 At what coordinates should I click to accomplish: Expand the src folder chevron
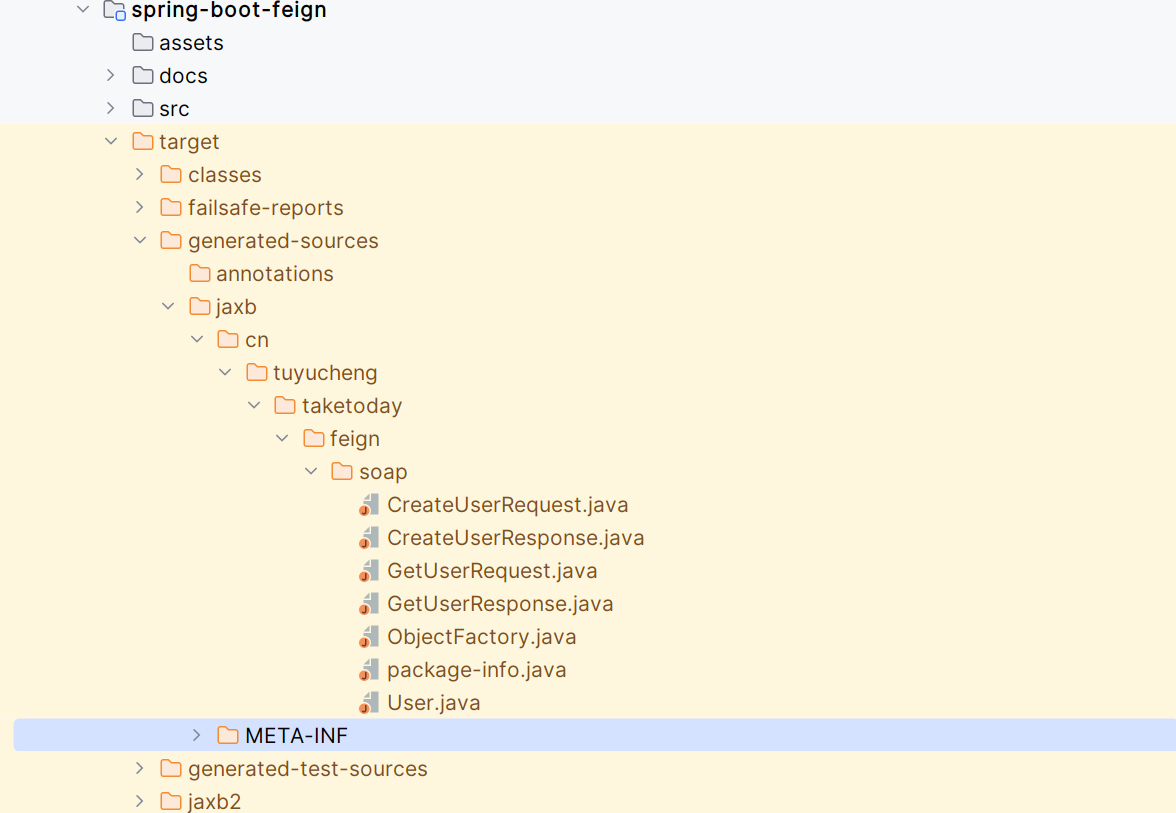[111, 109]
